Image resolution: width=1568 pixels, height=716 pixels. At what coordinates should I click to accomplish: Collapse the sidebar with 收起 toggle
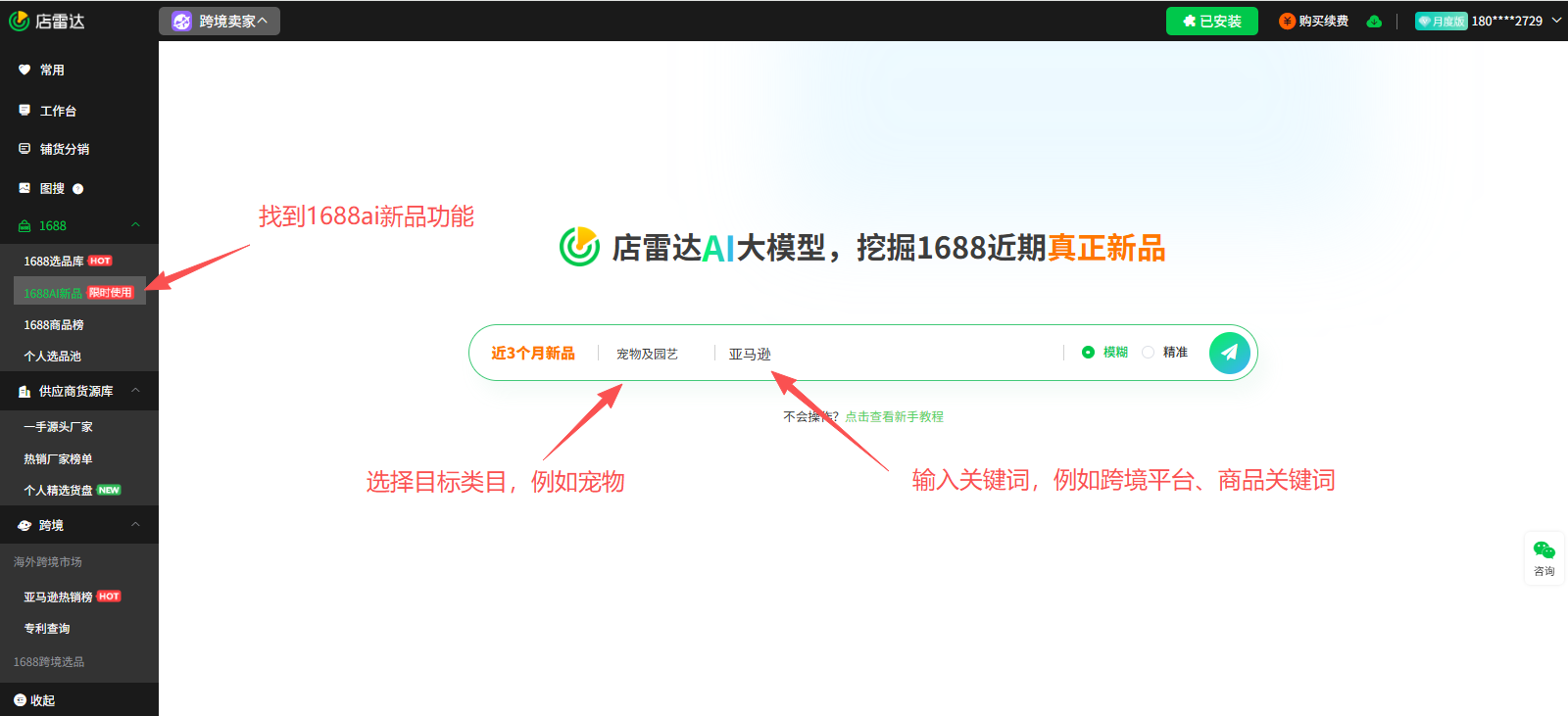(x=34, y=700)
